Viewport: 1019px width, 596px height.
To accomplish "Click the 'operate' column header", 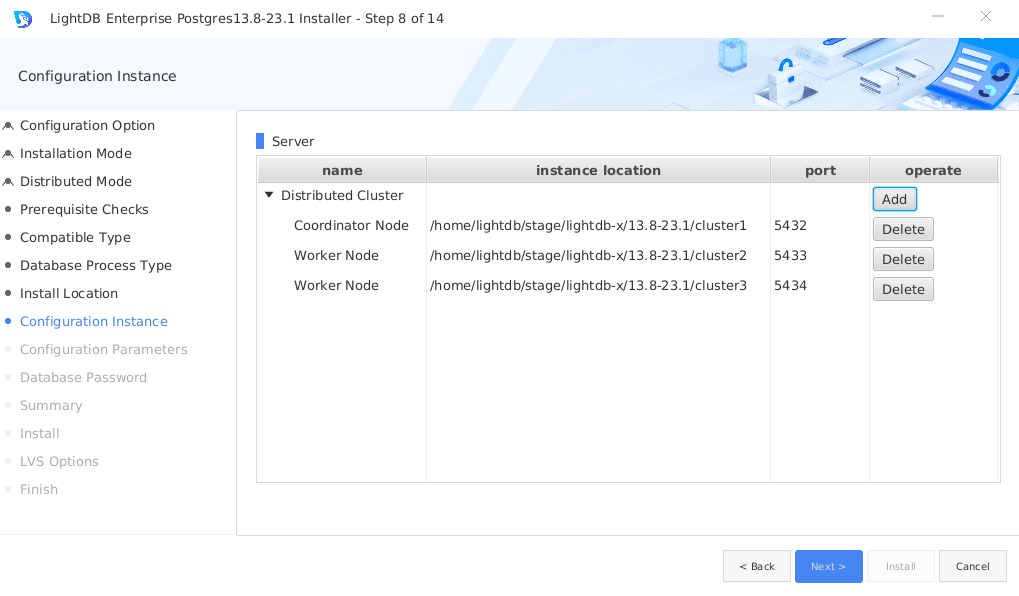I will point(933,170).
